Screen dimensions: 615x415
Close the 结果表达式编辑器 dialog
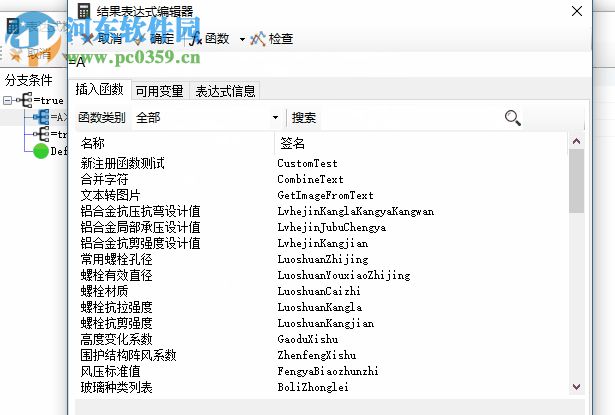[577, 11]
